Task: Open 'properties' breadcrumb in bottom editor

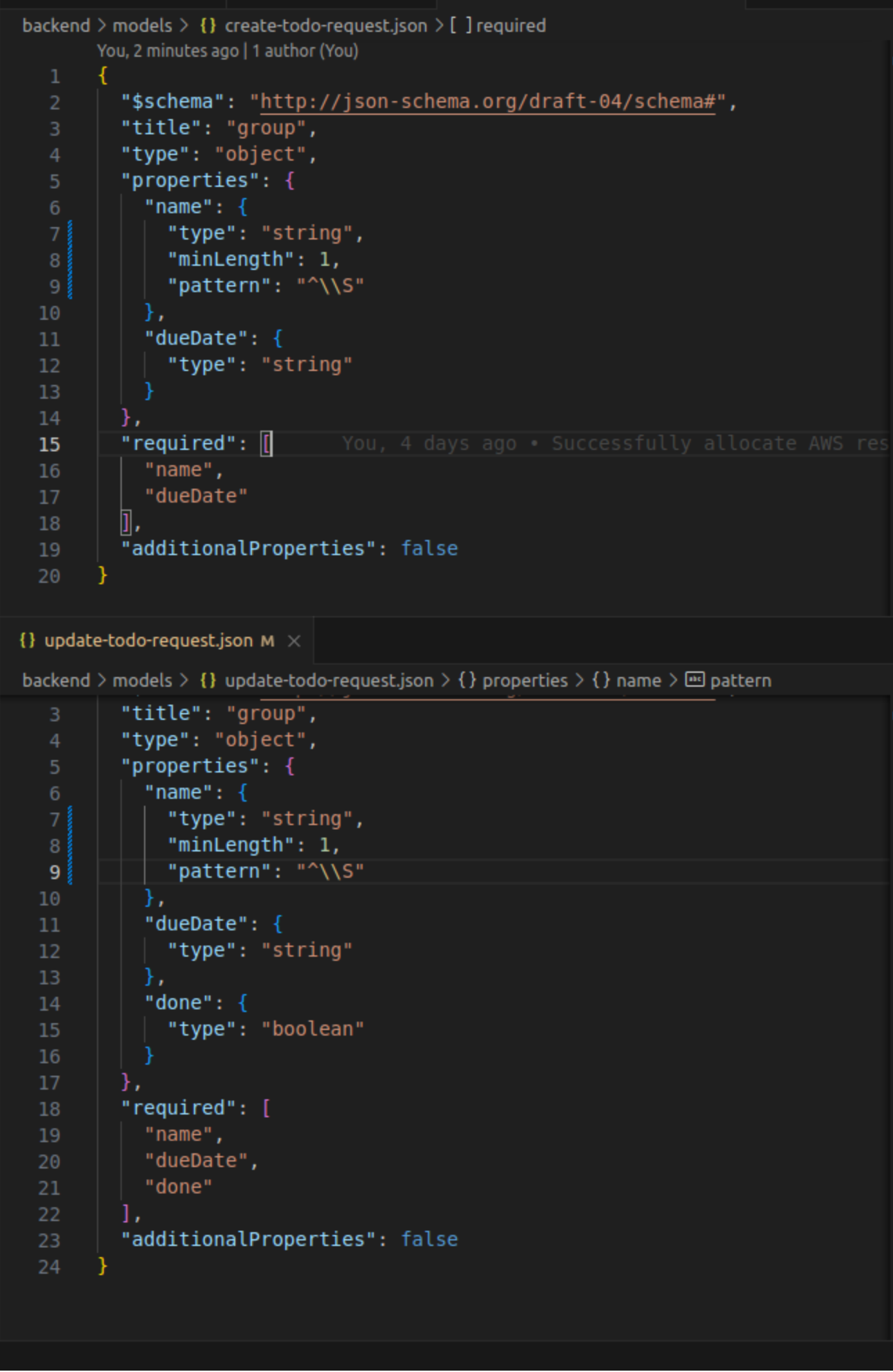Action: pos(525,680)
